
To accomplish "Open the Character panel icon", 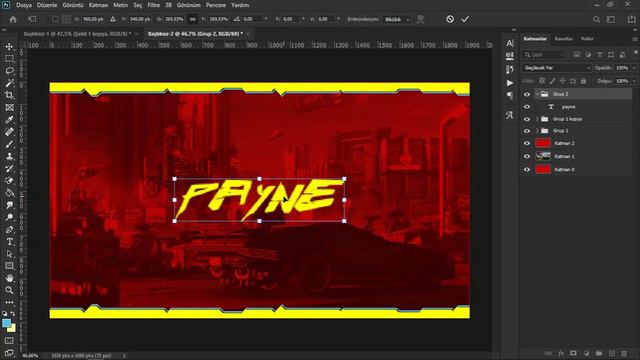I will 510,43.
